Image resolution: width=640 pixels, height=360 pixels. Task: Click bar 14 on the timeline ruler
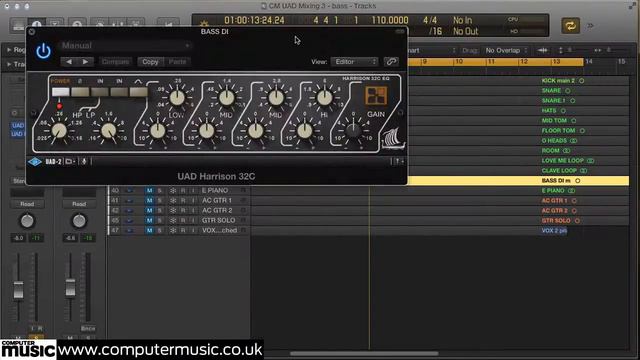[589, 61]
